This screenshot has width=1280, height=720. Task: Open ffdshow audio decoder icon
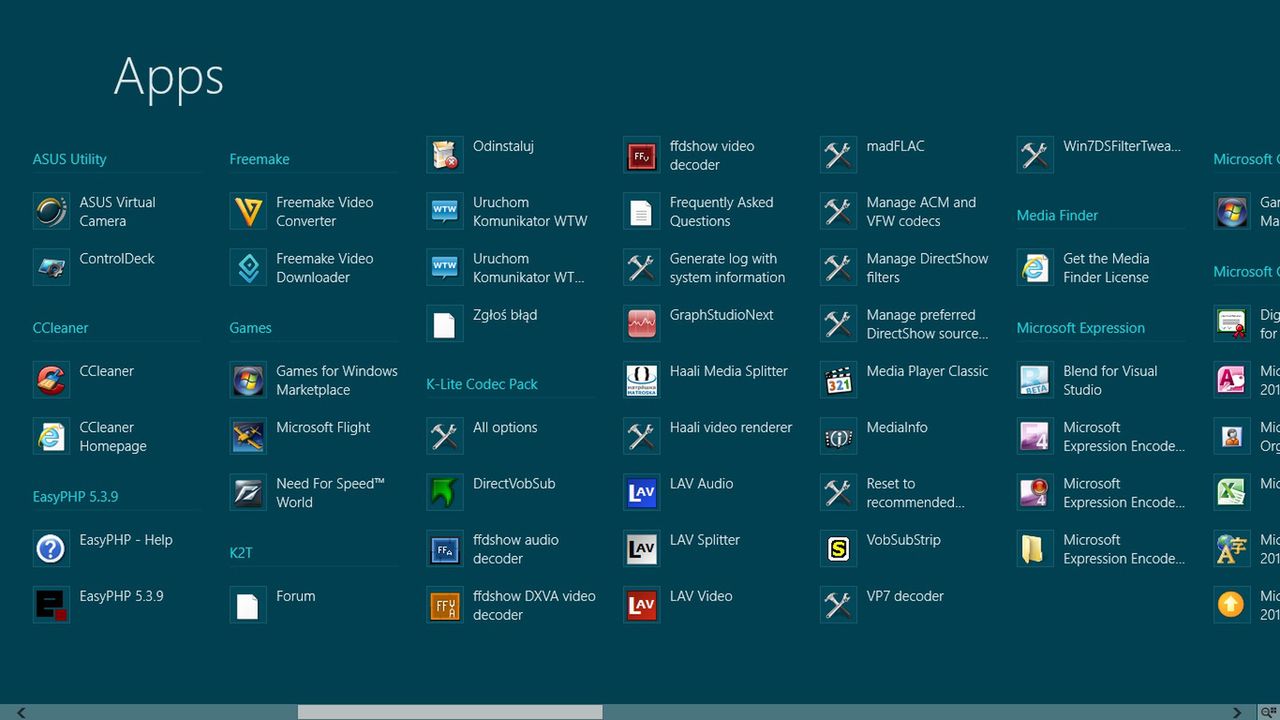point(445,549)
